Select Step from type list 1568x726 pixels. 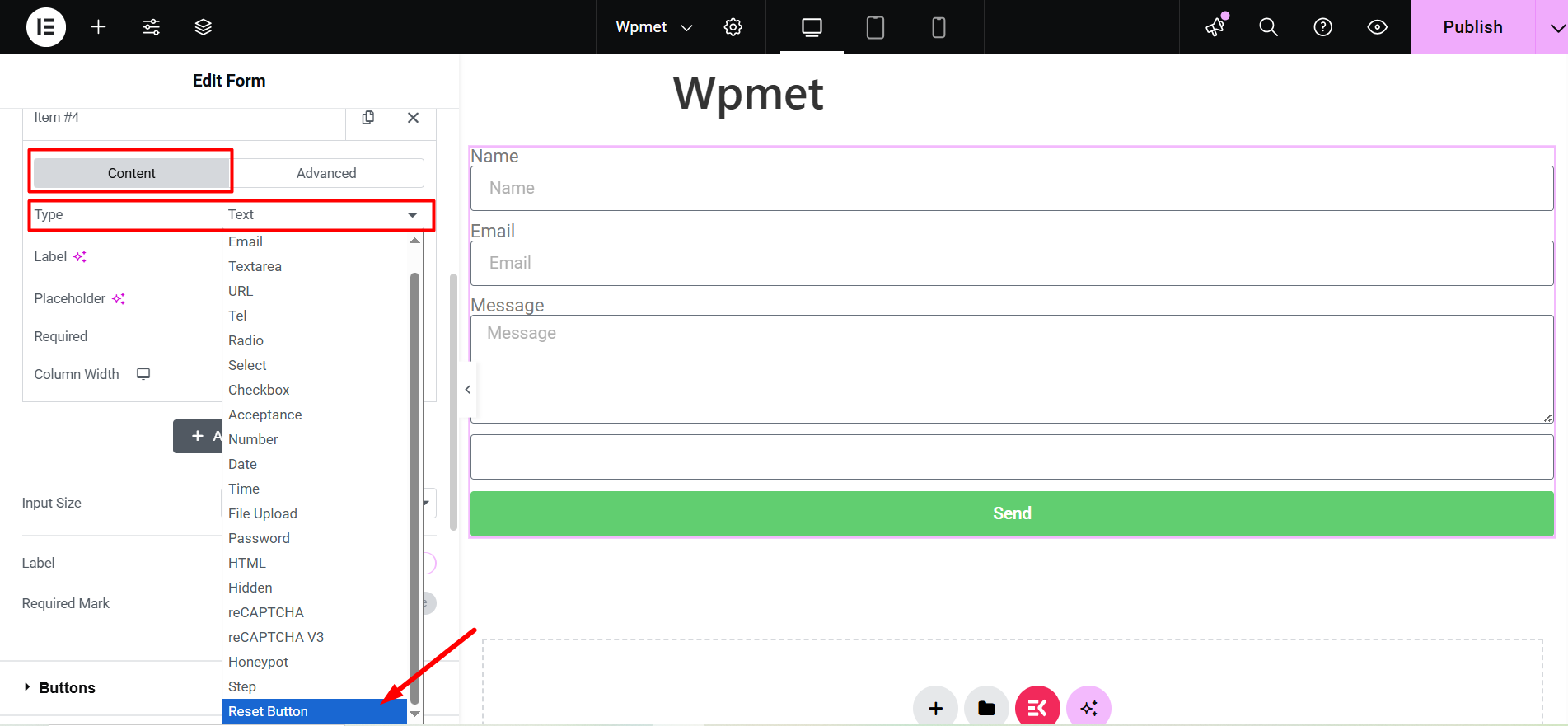click(x=315, y=686)
